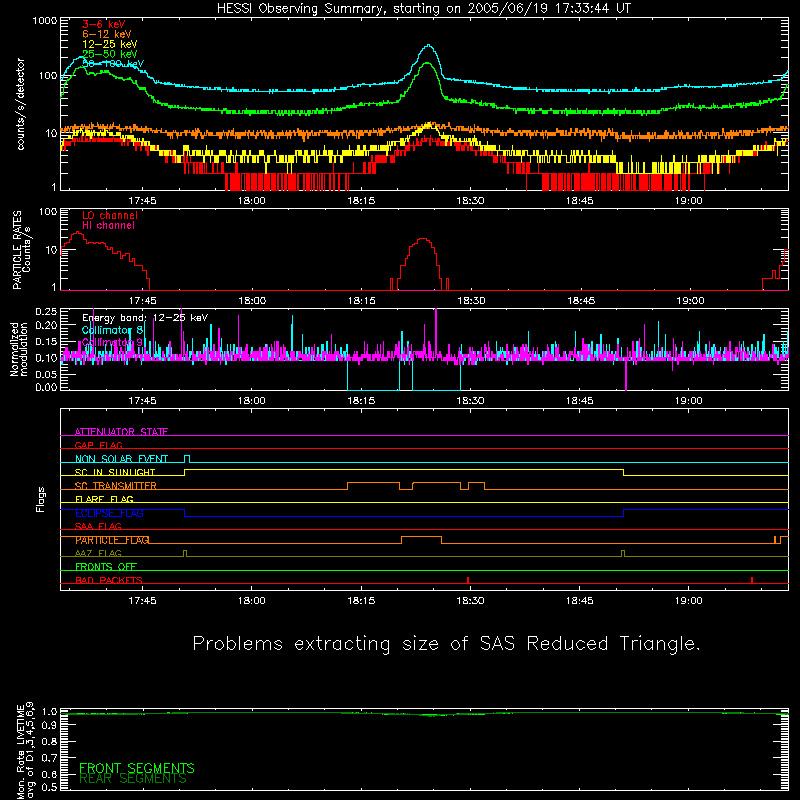
Task: Click the 0.7 tick value on livetime axis
Action: point(49,758)
